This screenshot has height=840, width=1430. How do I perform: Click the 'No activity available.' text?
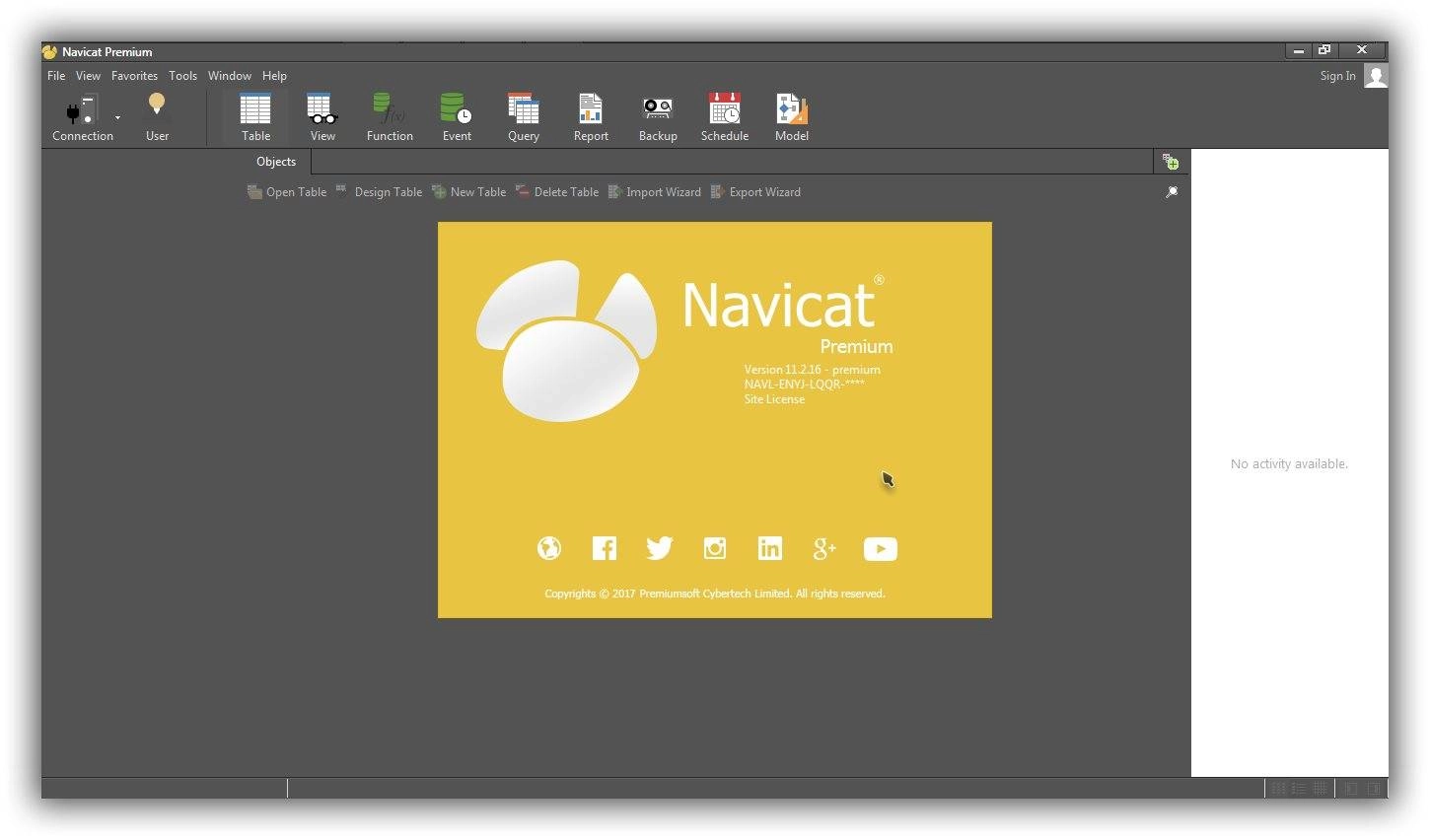[1289, 463]
